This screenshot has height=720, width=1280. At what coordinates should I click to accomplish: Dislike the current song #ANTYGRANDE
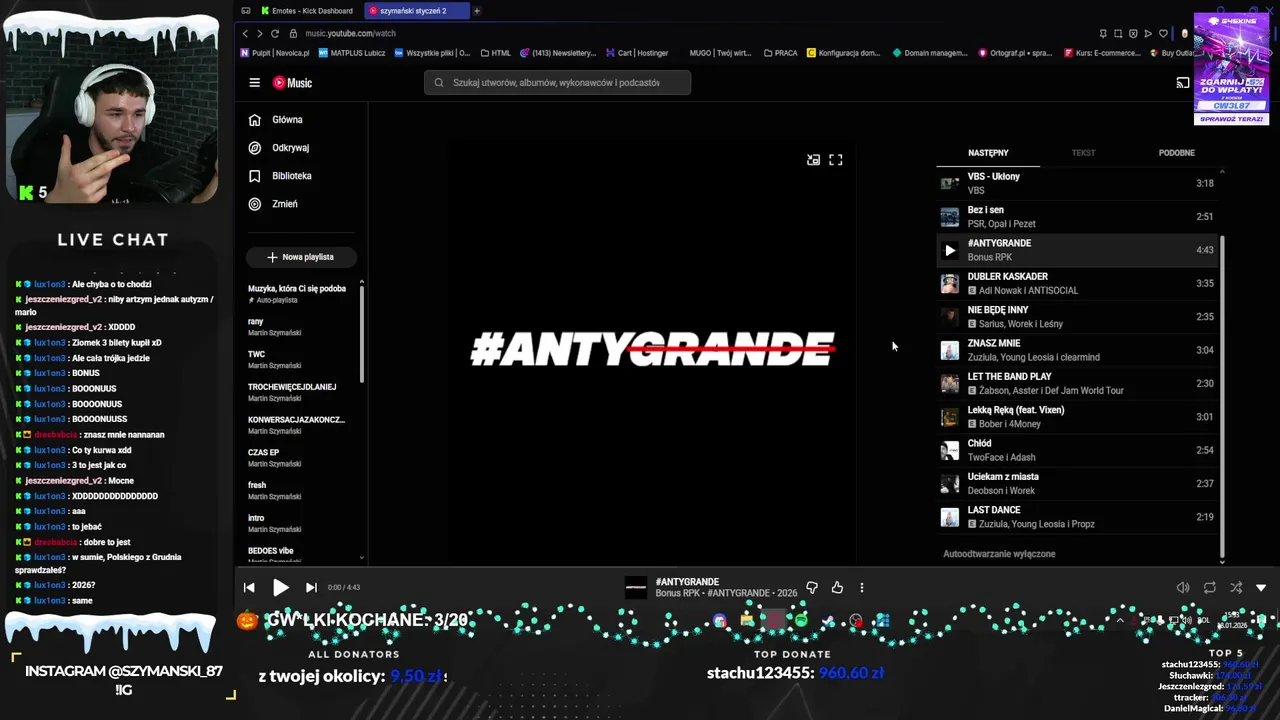tap(812, 588)
